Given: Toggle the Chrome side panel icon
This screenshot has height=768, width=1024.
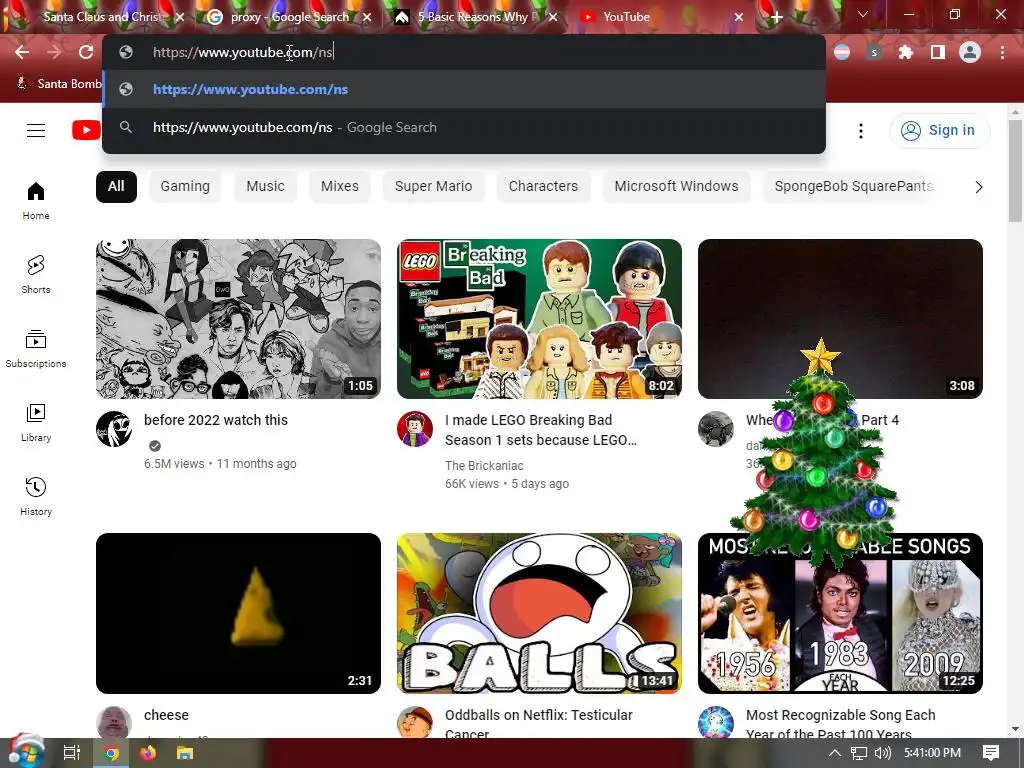Looking at the screenshot, I should click(938, 52).
